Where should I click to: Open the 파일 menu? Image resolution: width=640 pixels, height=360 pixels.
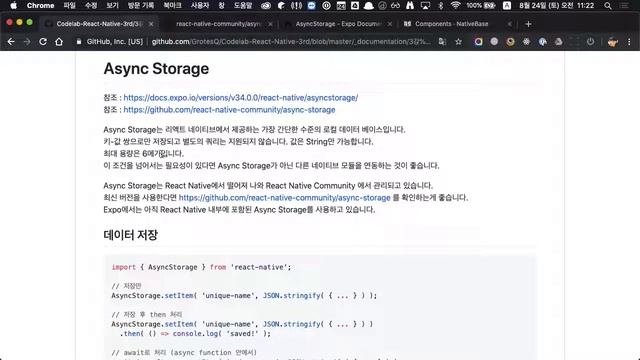pos(70,6)
